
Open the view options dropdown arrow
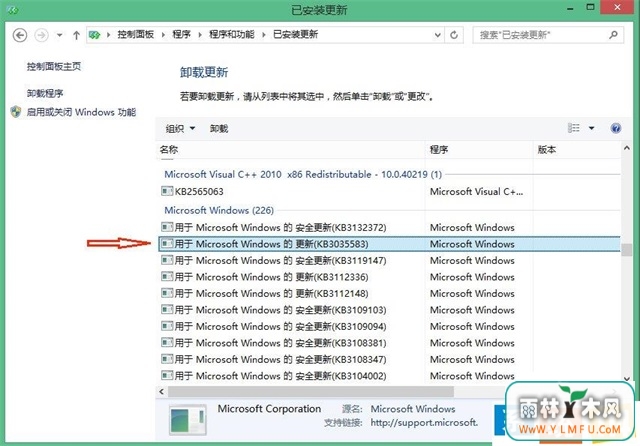click(591, 128)
